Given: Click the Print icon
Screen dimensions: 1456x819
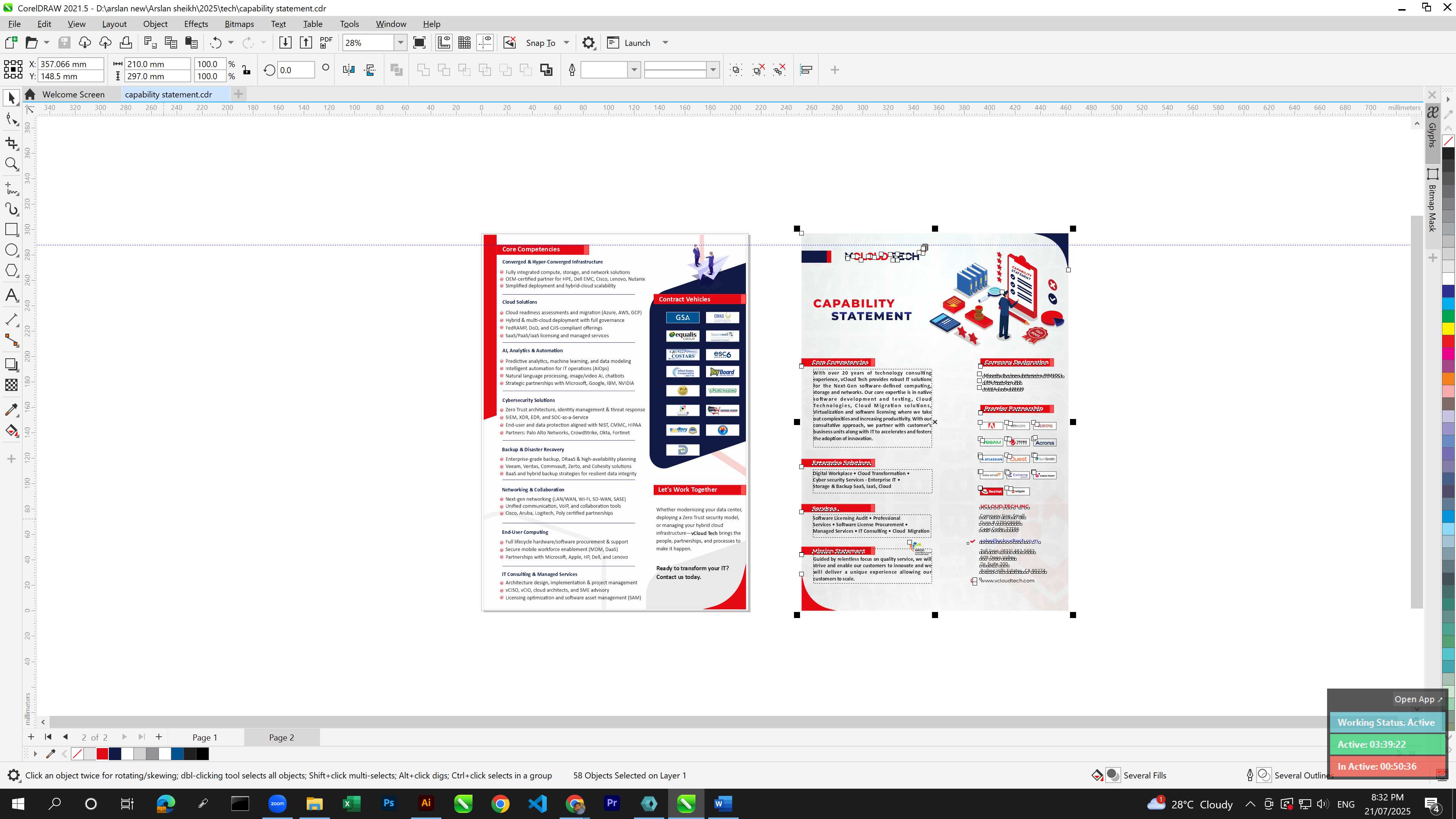Looking at the screenshot, I should [126, 42].
